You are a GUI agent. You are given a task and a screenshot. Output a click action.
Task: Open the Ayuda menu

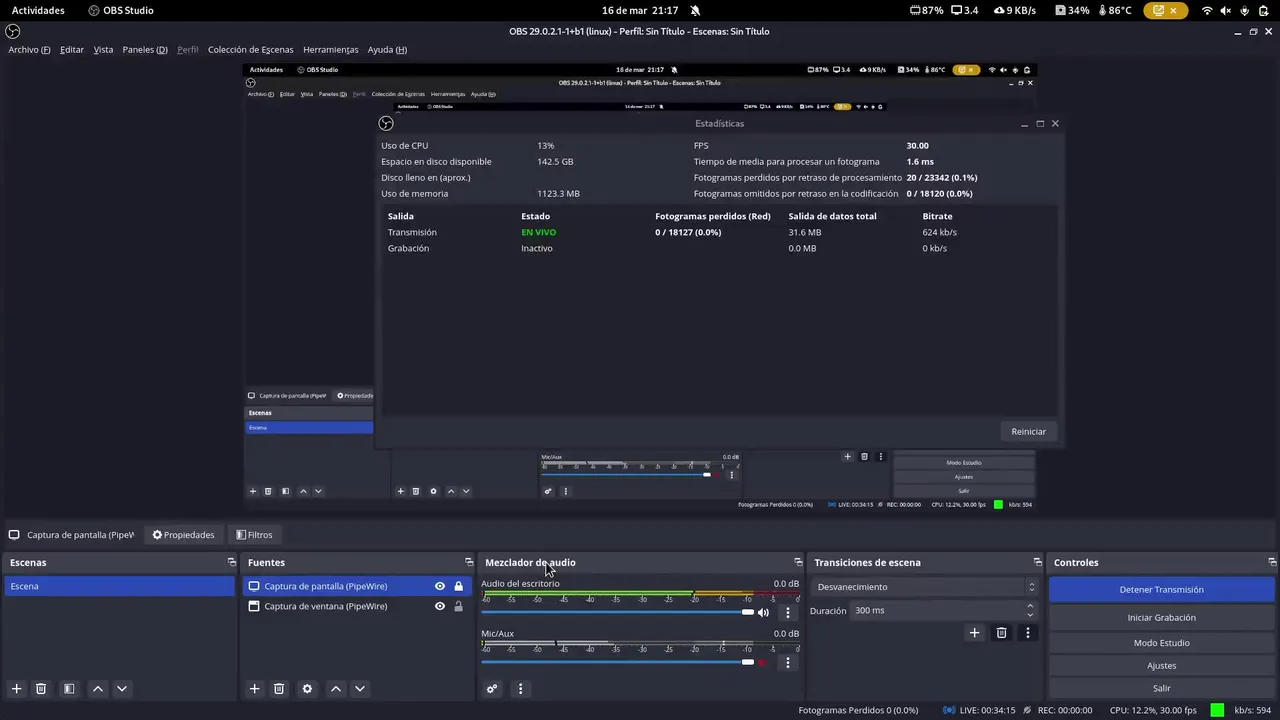[387, 49]
